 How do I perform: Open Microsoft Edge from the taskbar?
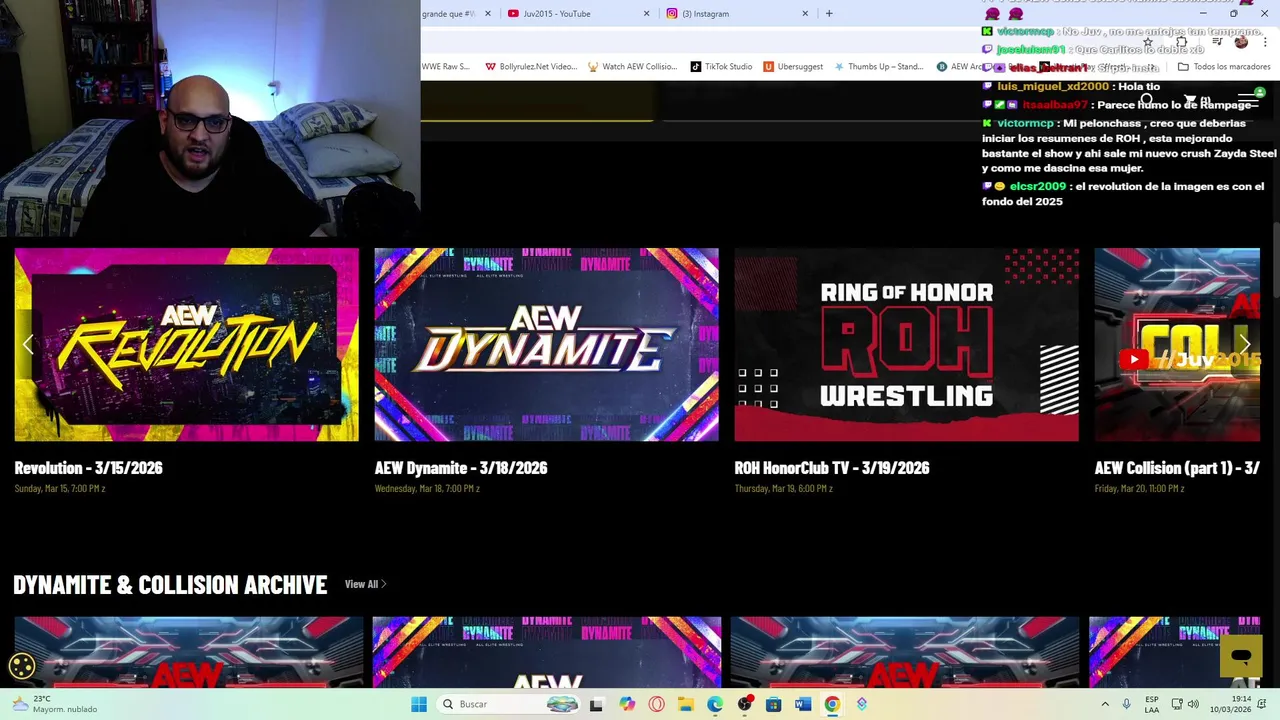[x=714, y=704]
